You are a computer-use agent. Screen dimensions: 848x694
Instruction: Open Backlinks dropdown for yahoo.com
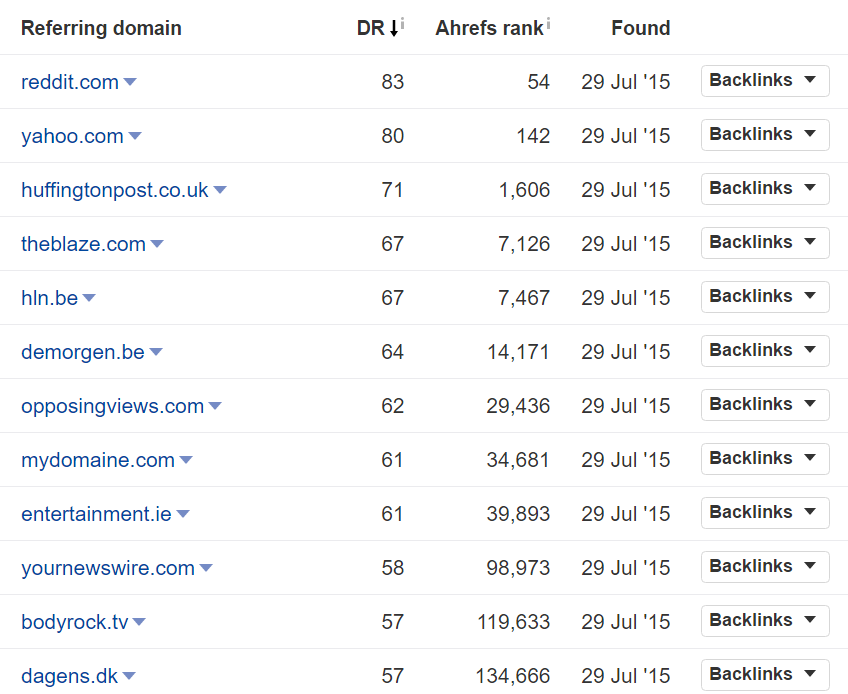click(765, 135)
